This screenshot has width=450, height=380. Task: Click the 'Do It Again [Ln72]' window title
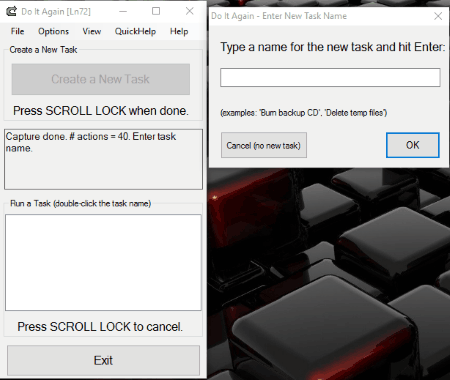coord(56,12)
